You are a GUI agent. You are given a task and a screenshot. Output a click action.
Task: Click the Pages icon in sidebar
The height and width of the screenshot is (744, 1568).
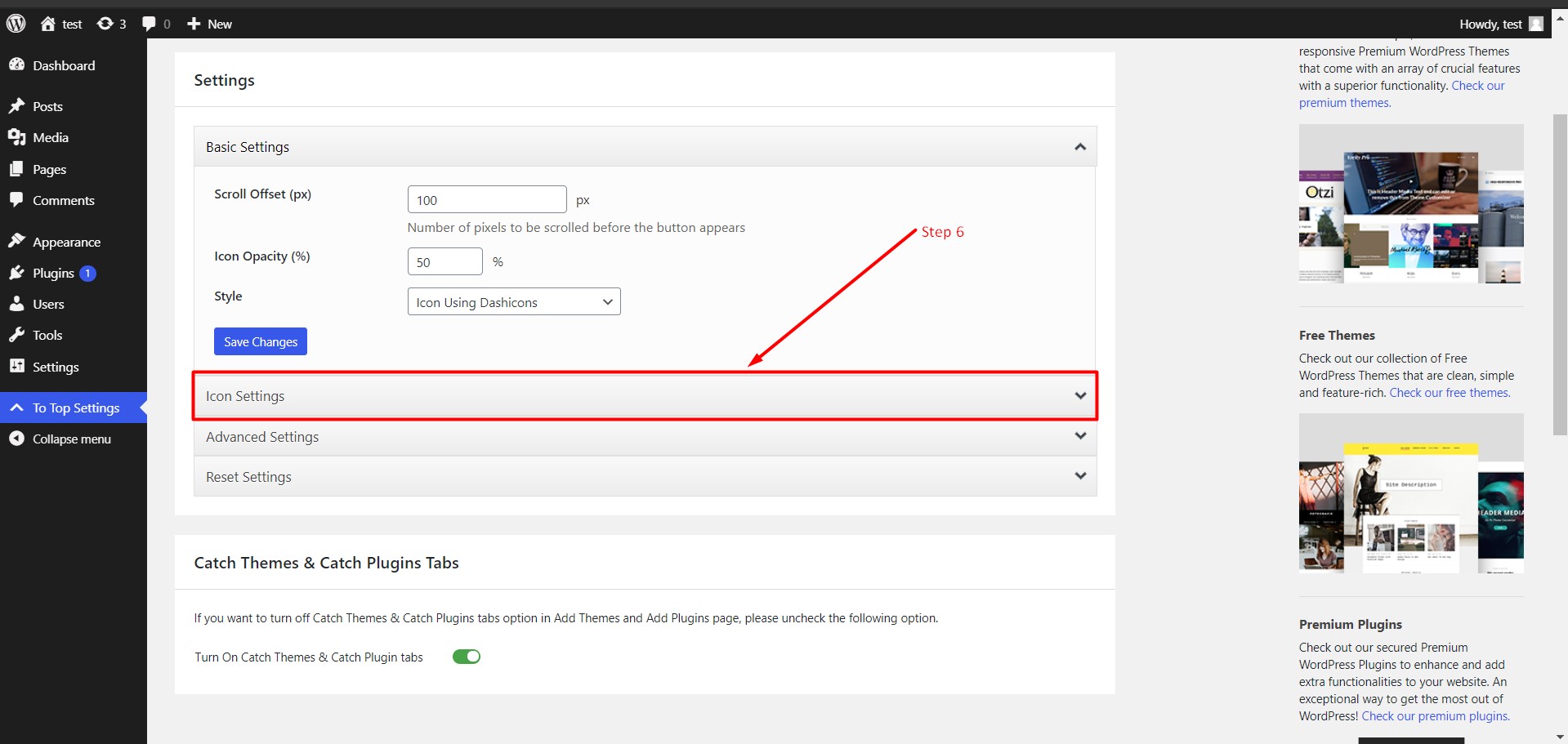tap(16, 169)
